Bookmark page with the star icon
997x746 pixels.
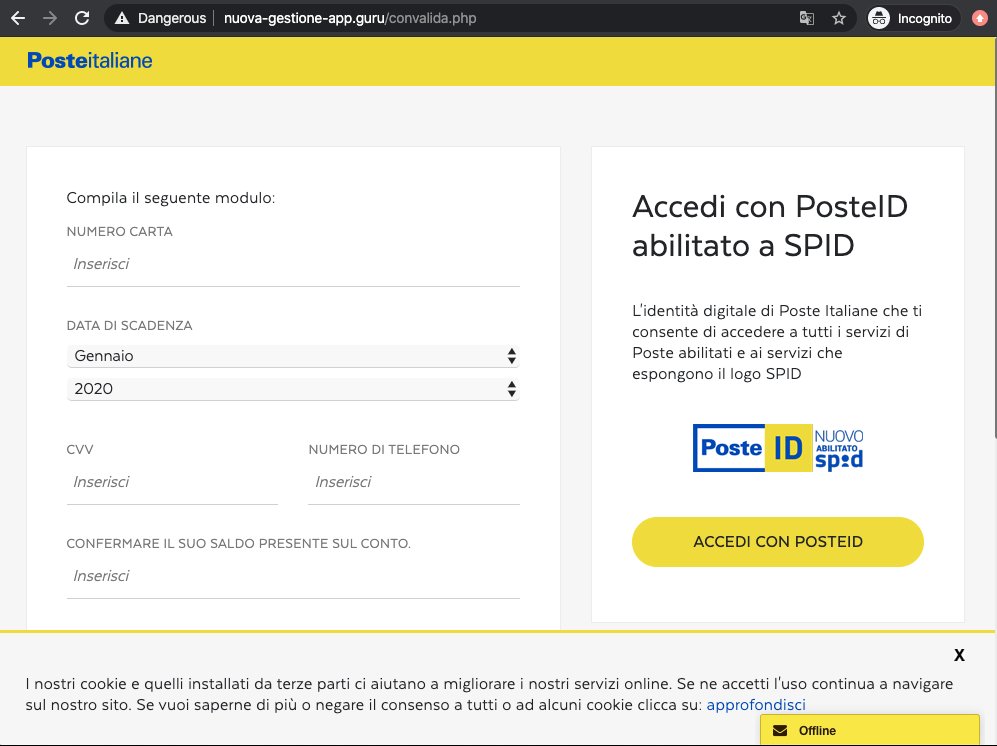[839, 18]
